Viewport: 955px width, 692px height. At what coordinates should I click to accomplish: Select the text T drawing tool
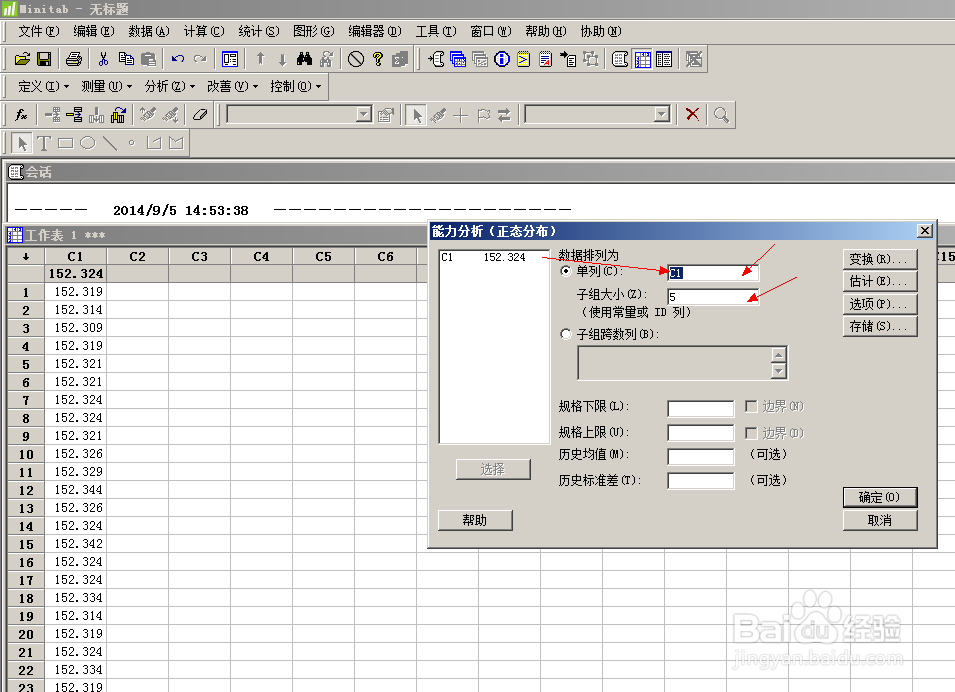pyautogui.click(x=44, y=143)
